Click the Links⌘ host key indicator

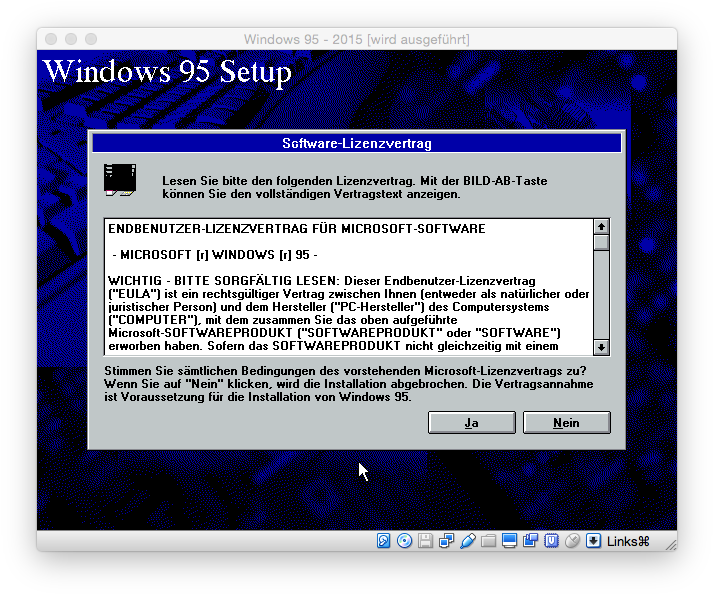click(628, 541)
